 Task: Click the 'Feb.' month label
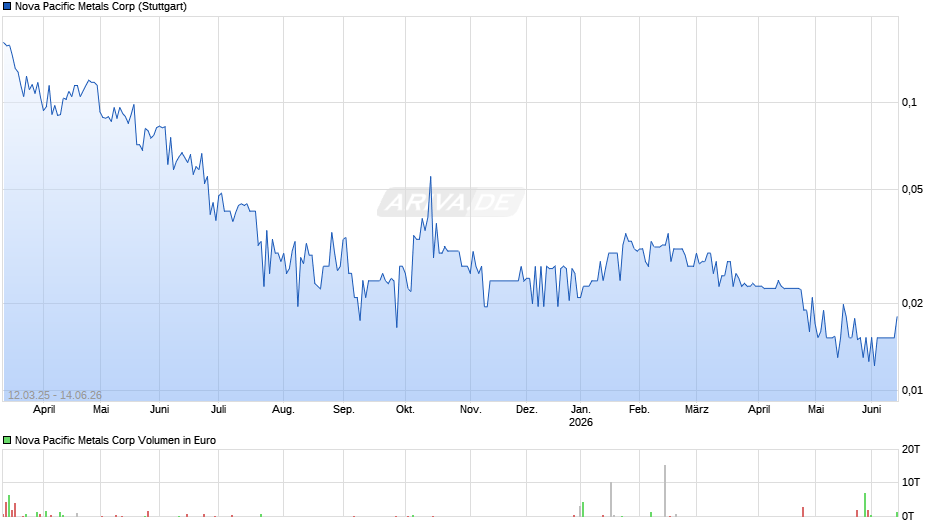point(639,409)
